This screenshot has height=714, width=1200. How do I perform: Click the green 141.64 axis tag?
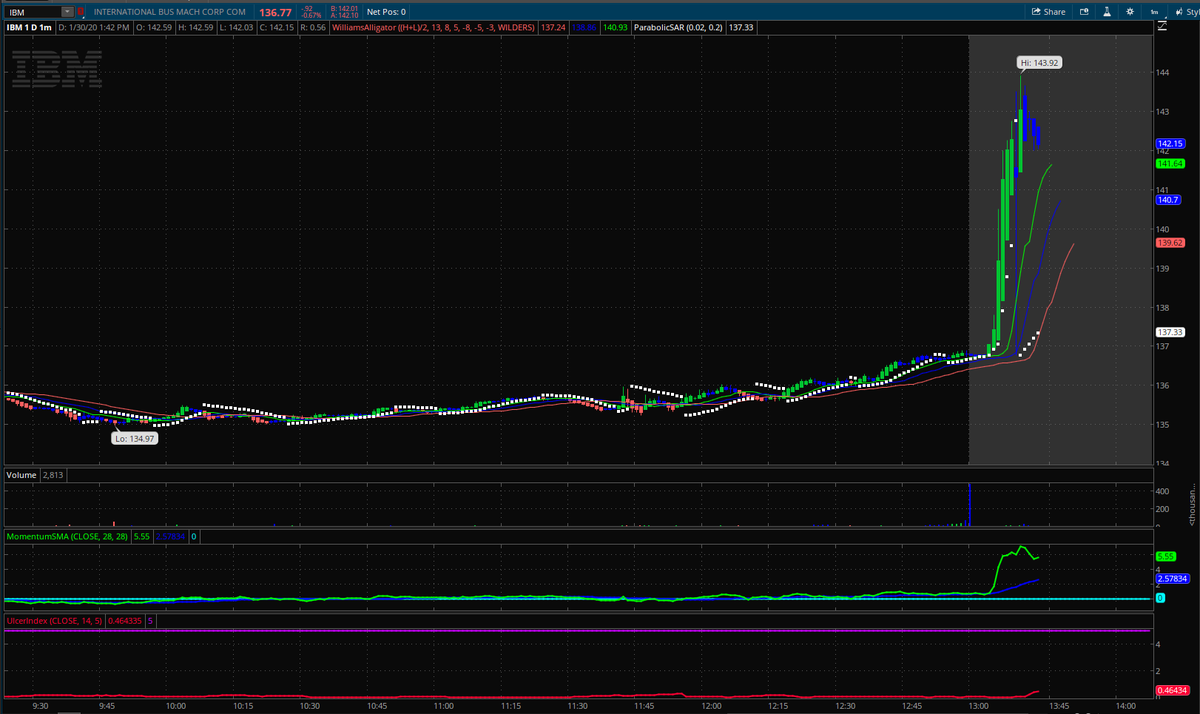coord(1170,163)
